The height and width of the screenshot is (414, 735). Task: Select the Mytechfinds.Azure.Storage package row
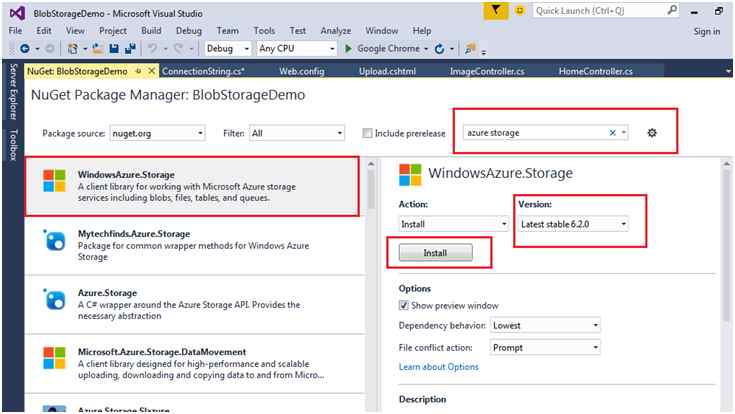tap(195, 246)
